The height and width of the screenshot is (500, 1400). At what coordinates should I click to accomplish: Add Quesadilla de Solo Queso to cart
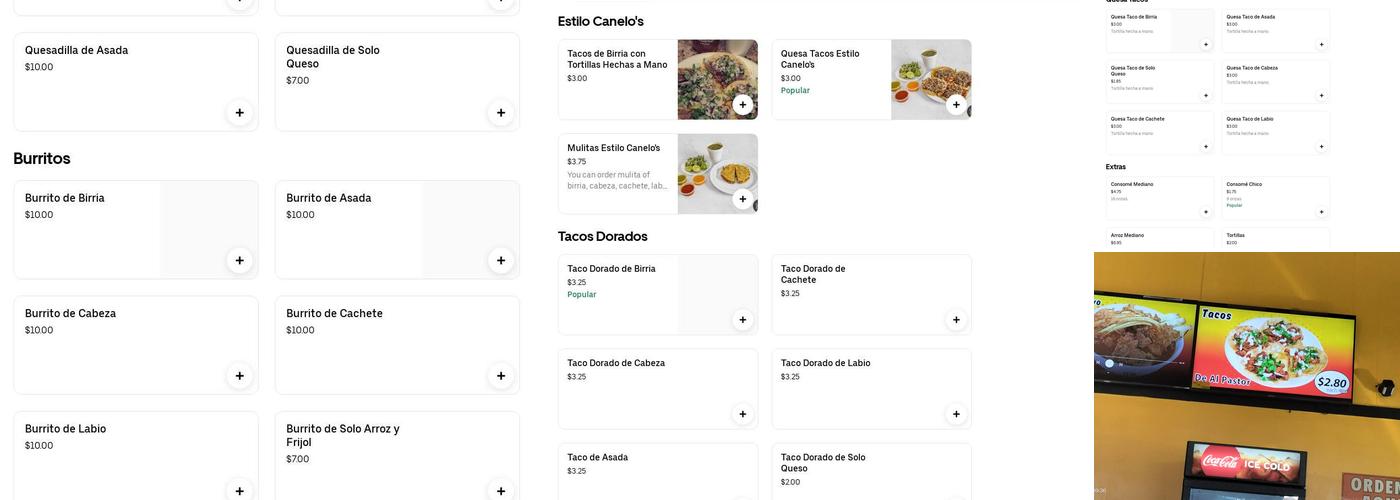(501, 113)
